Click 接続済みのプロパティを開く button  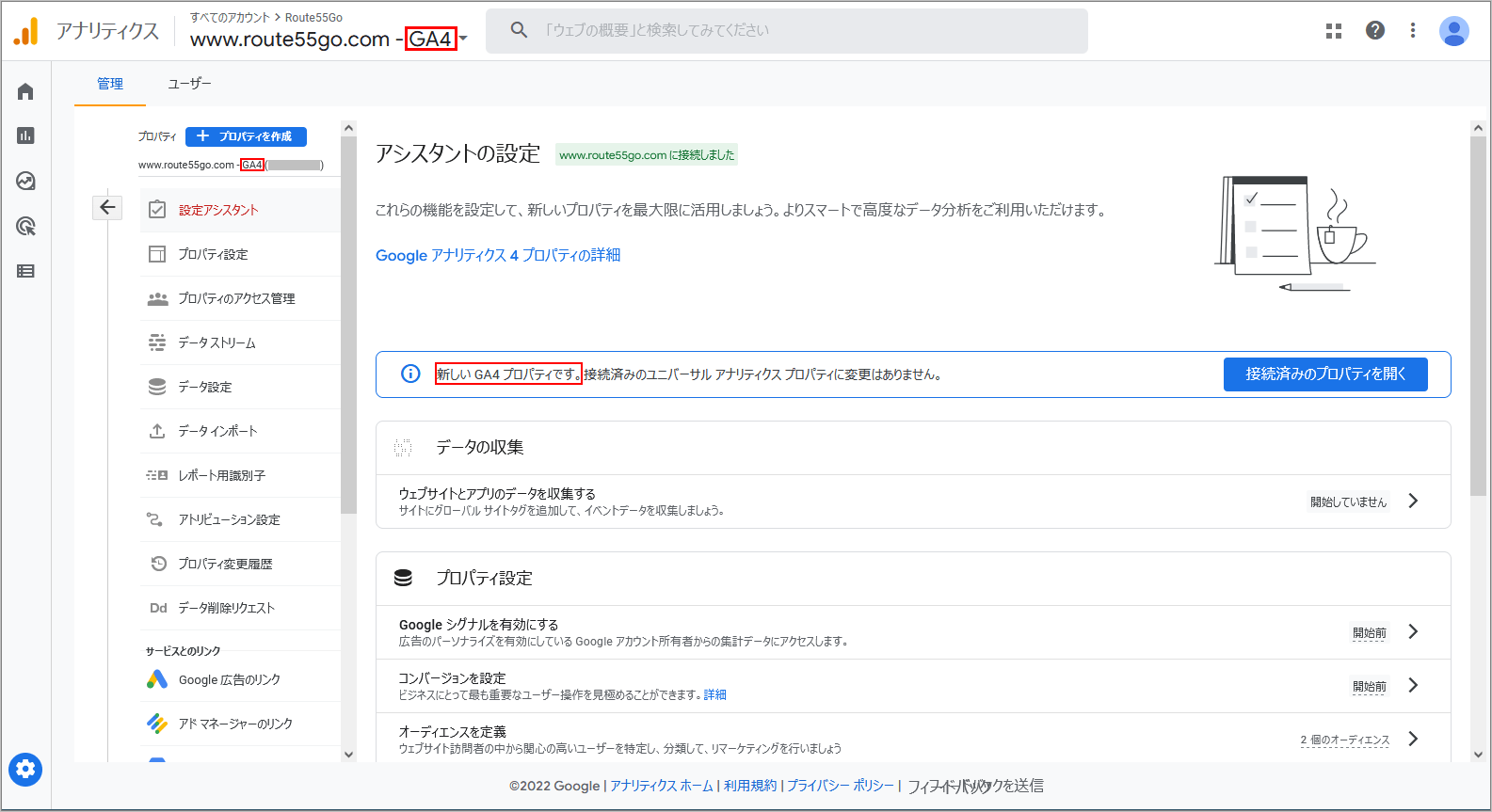pos(1325,374)
